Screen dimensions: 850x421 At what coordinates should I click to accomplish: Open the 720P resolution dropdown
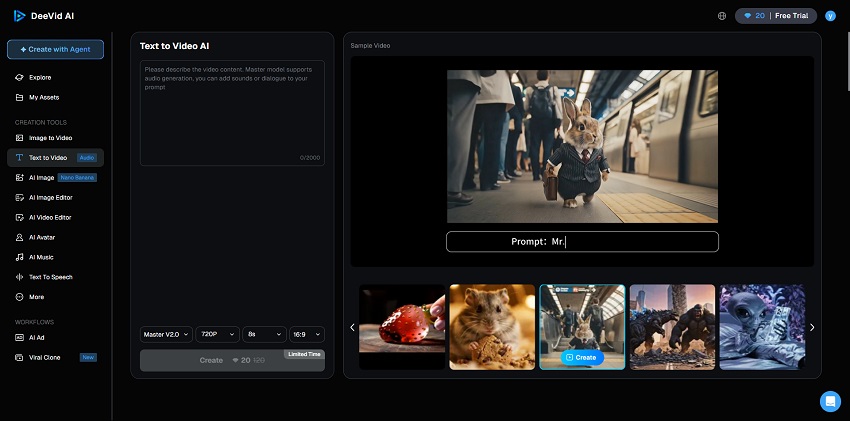tap(217, 334)
